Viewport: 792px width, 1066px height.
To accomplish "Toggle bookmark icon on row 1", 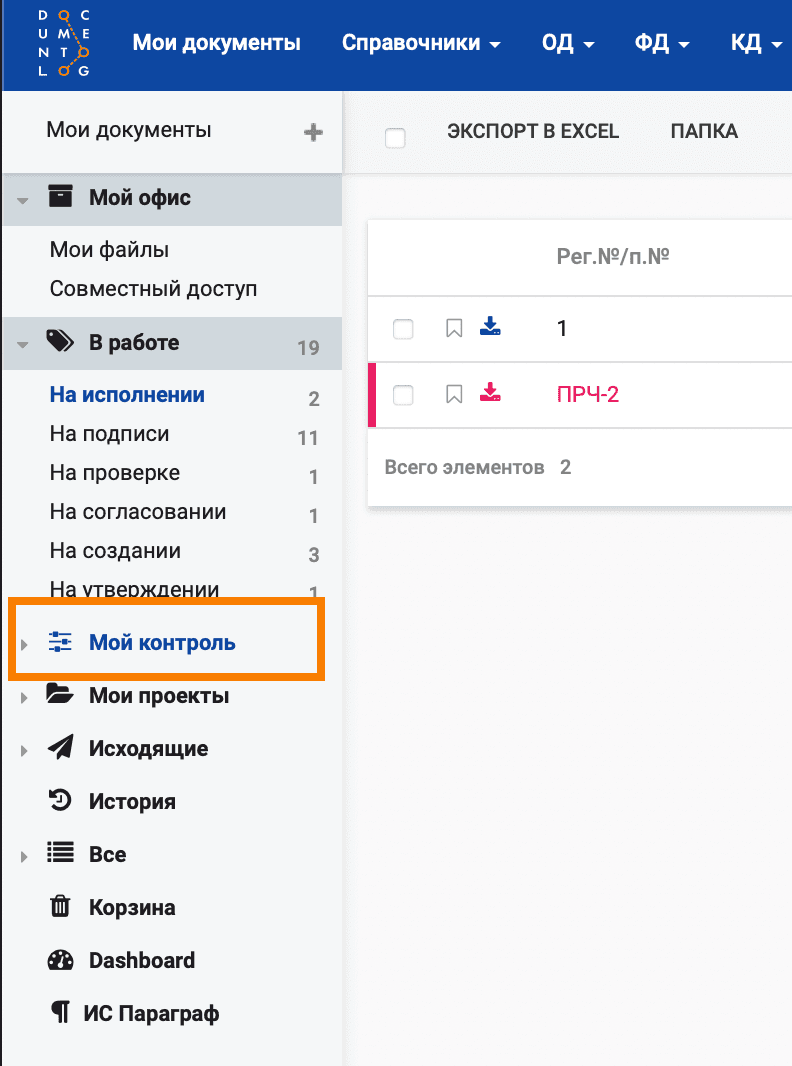I will [x=454, y=328].
